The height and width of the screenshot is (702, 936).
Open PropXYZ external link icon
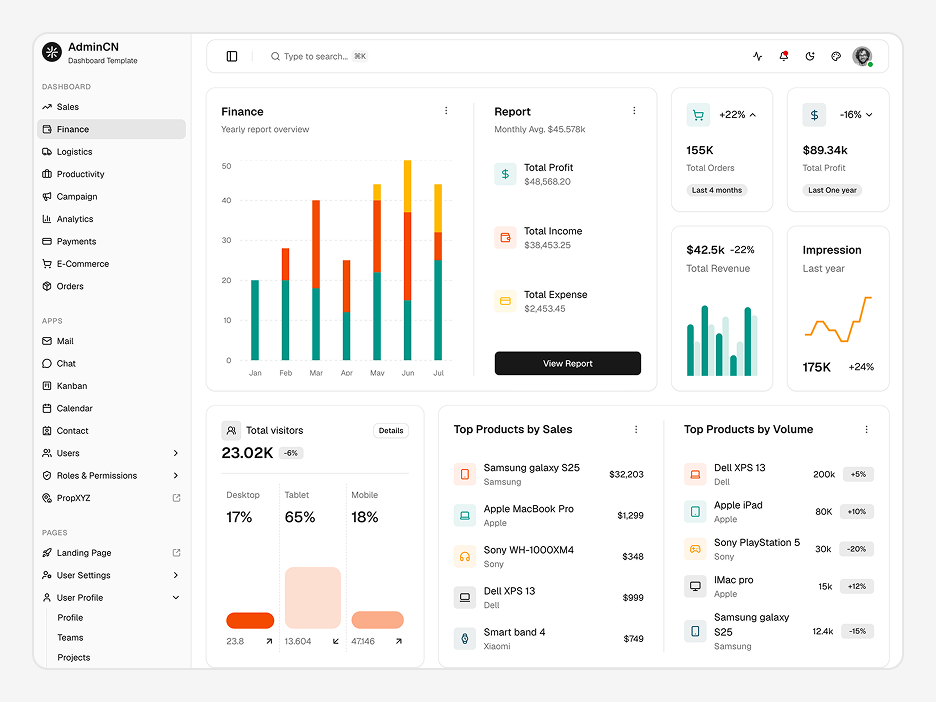click(x=176, y=498)
